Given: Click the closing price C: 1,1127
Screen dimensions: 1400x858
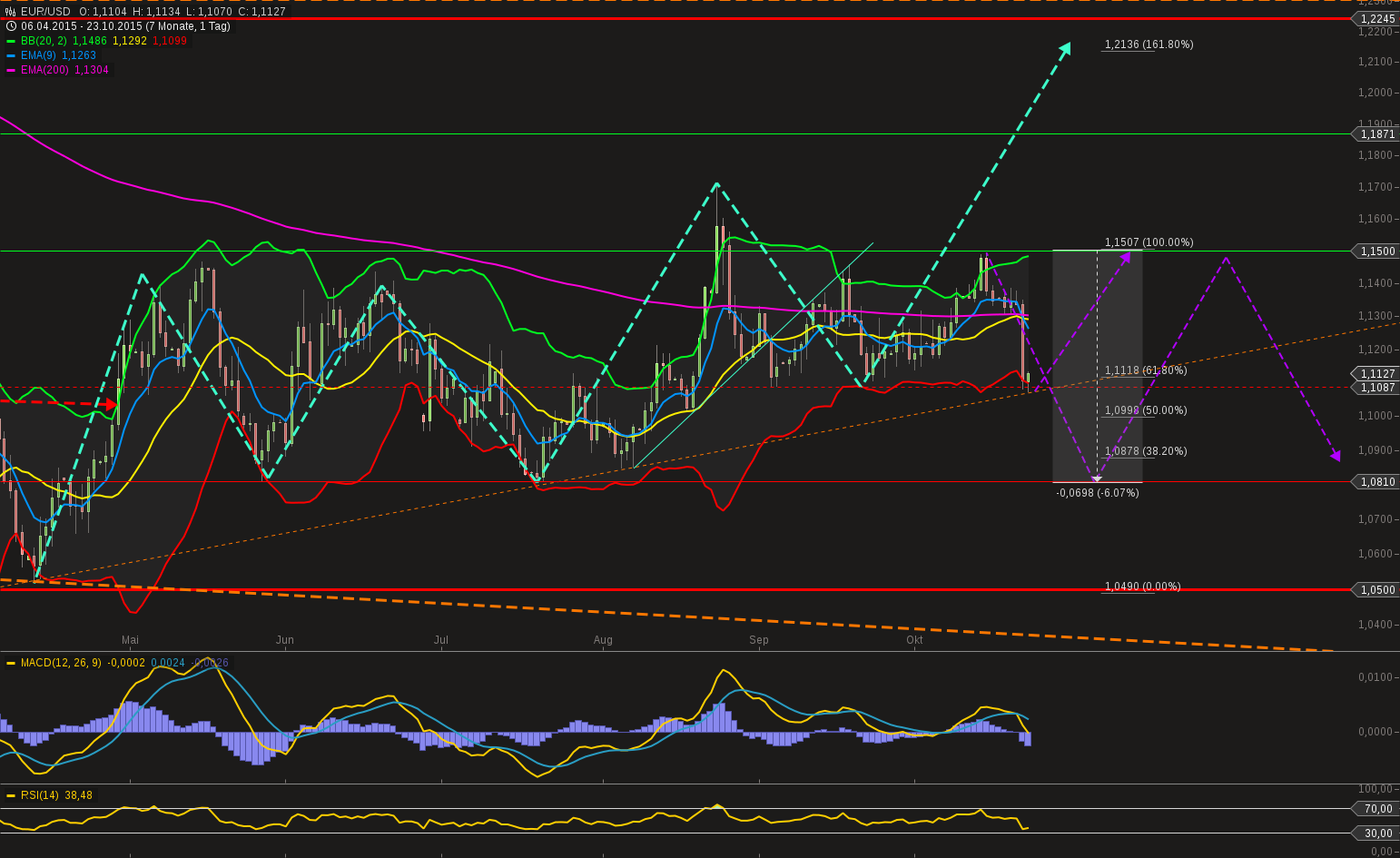Looking at the screenshot, I should [261, 12].
